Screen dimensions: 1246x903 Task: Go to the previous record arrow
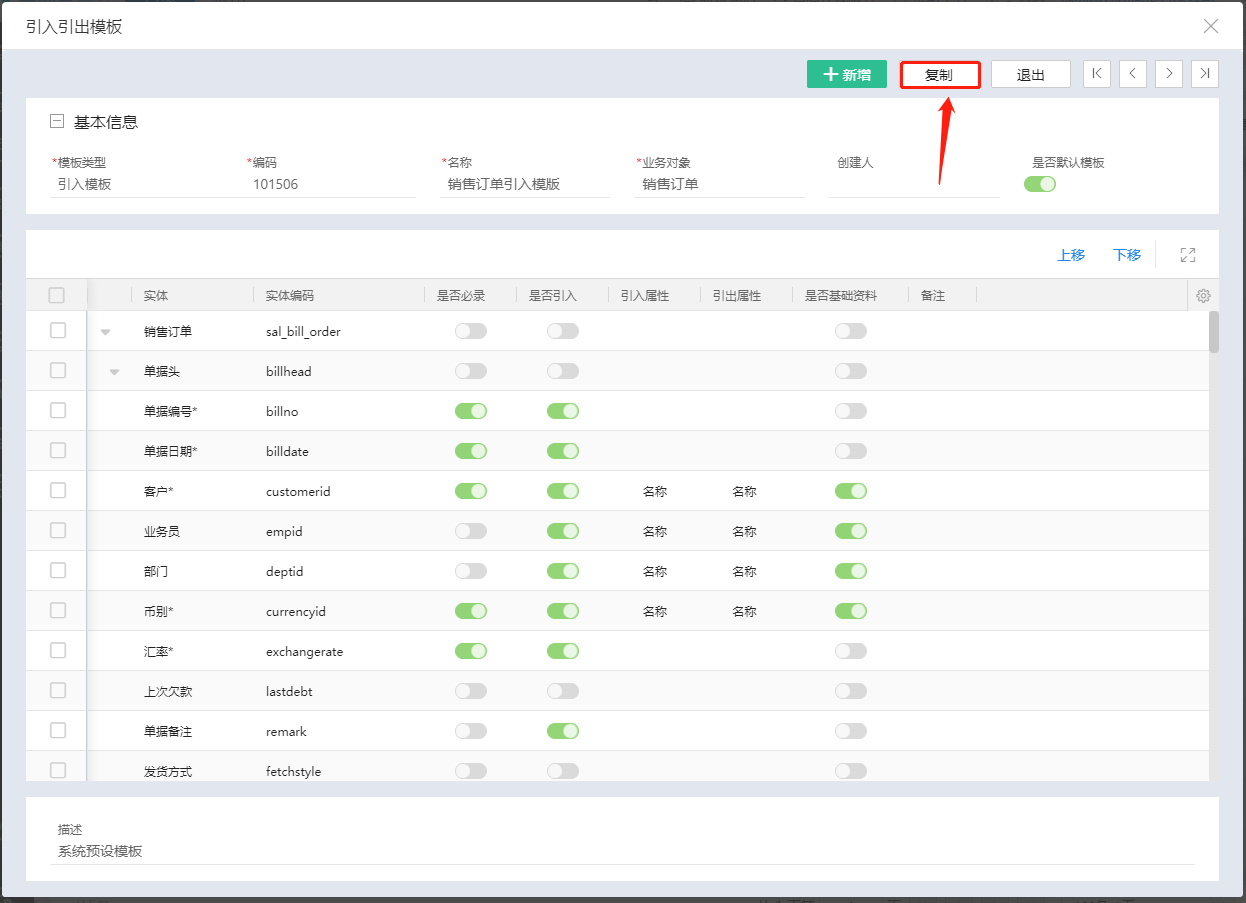[x=1133, y=74]
